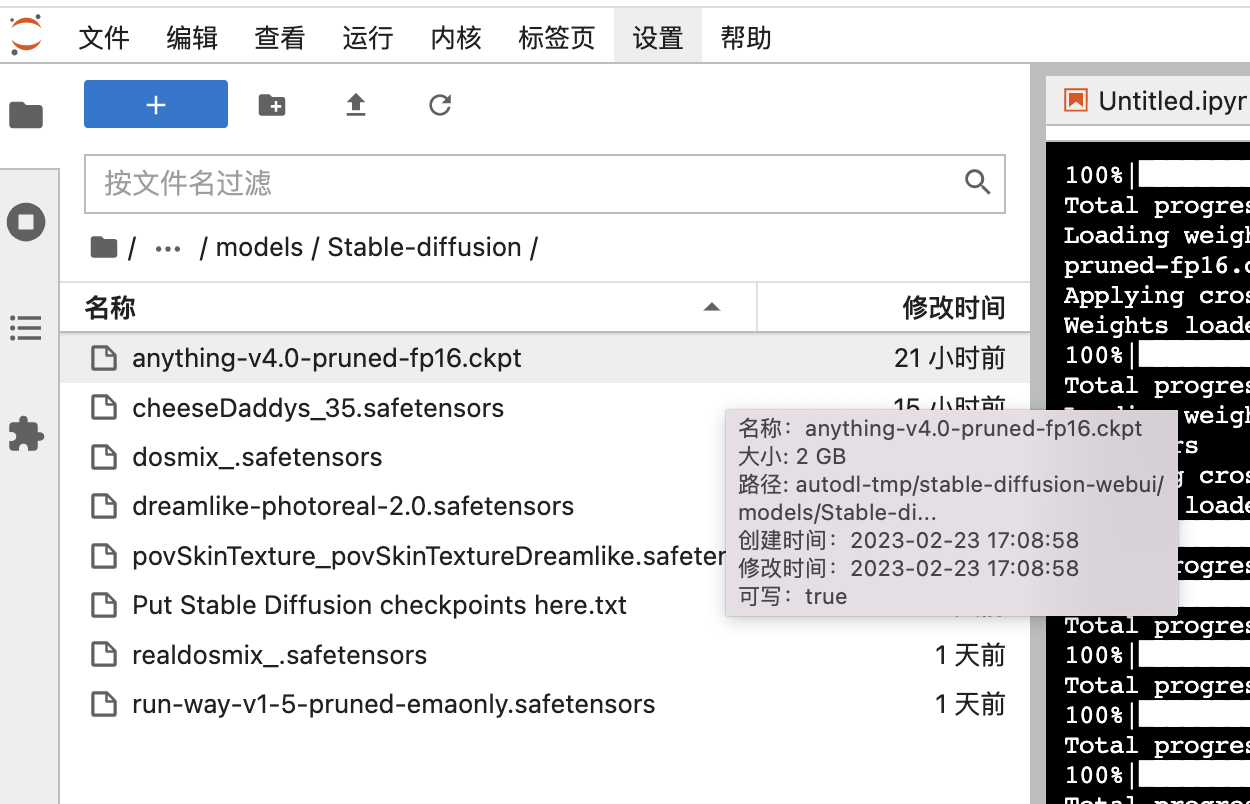The width and height of the screenshot is (1250, 804).
Task: Refresh the file list
Action: (x=440, y=104)
